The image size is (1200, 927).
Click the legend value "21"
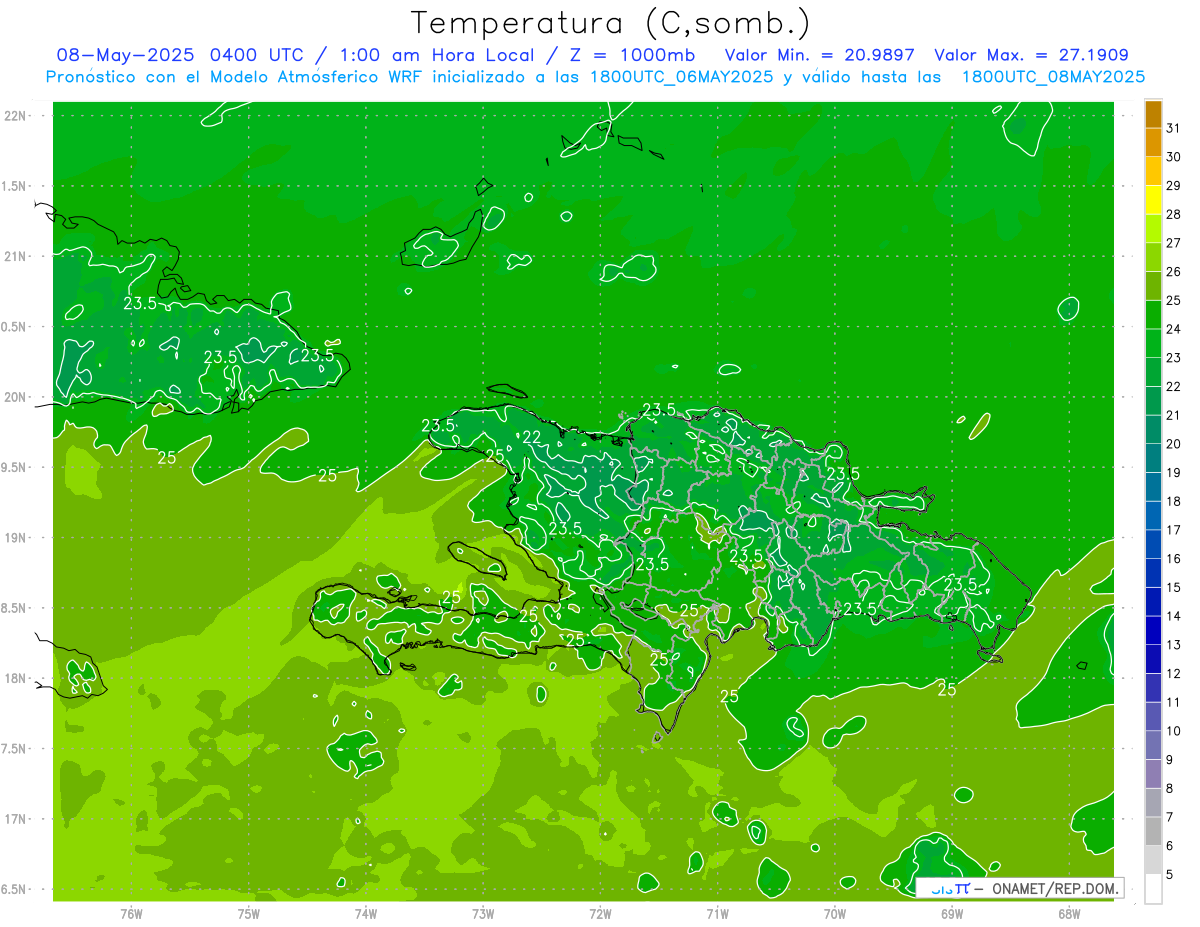1173,415
